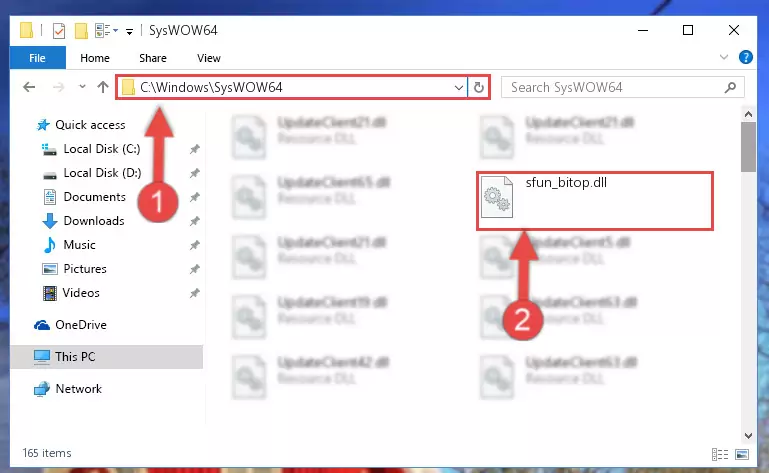Click the scrollbar down arrow

(748, 435)
